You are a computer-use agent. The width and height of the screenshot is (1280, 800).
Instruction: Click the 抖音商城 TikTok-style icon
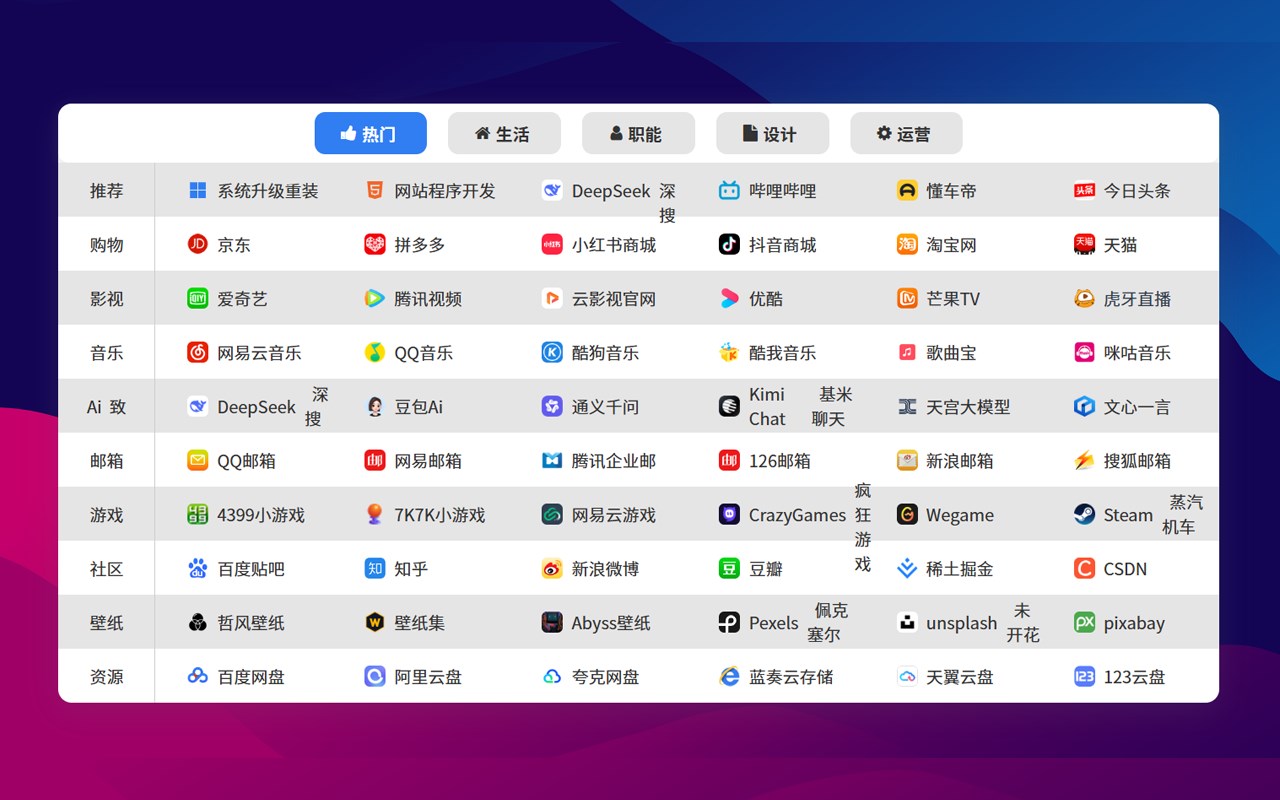coord(729,244)
